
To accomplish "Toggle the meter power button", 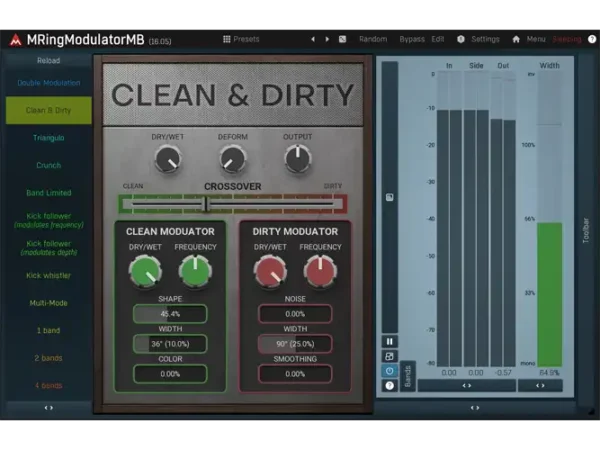I will point(390,371).
